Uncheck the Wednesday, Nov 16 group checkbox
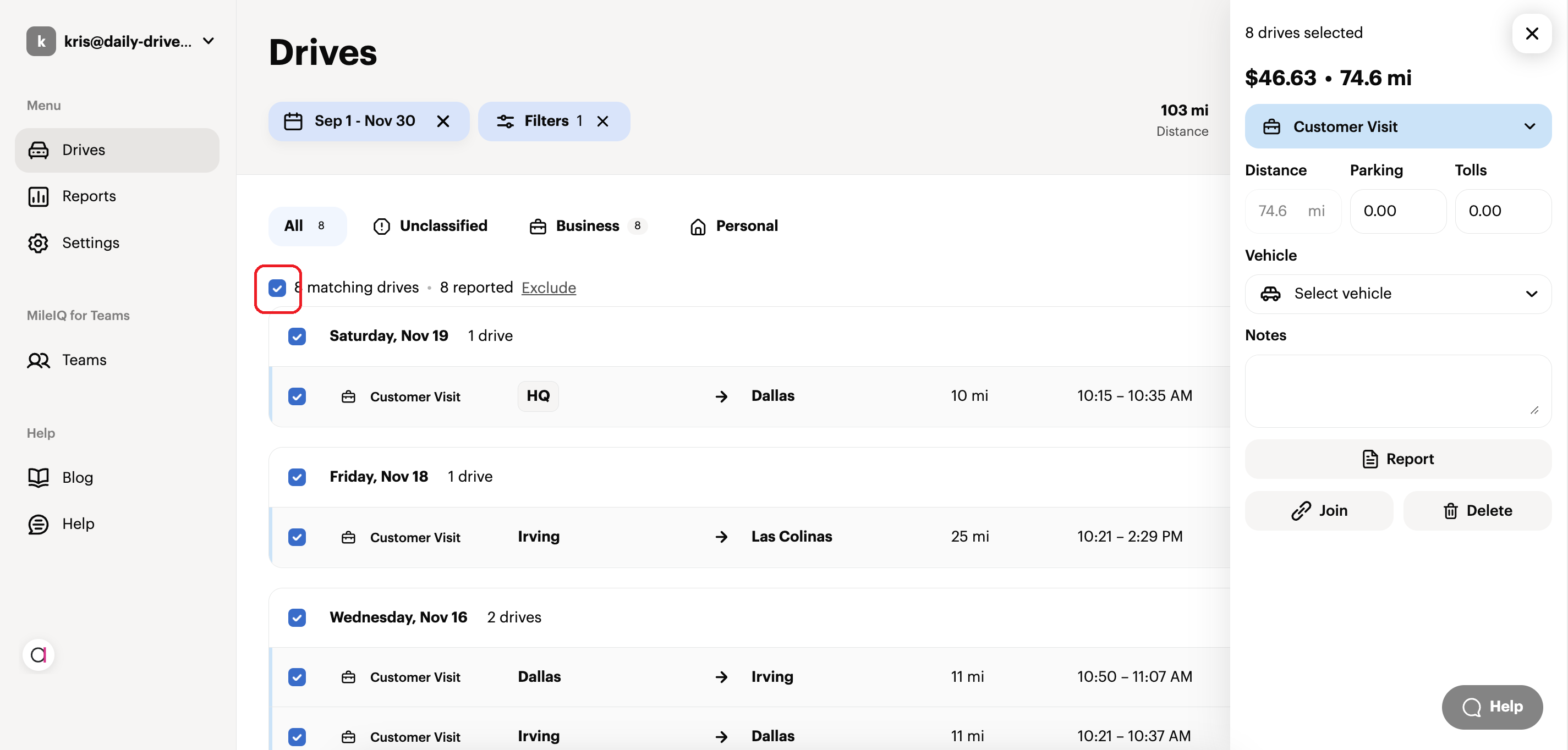The image size is (1568, 750). (297, 617)
